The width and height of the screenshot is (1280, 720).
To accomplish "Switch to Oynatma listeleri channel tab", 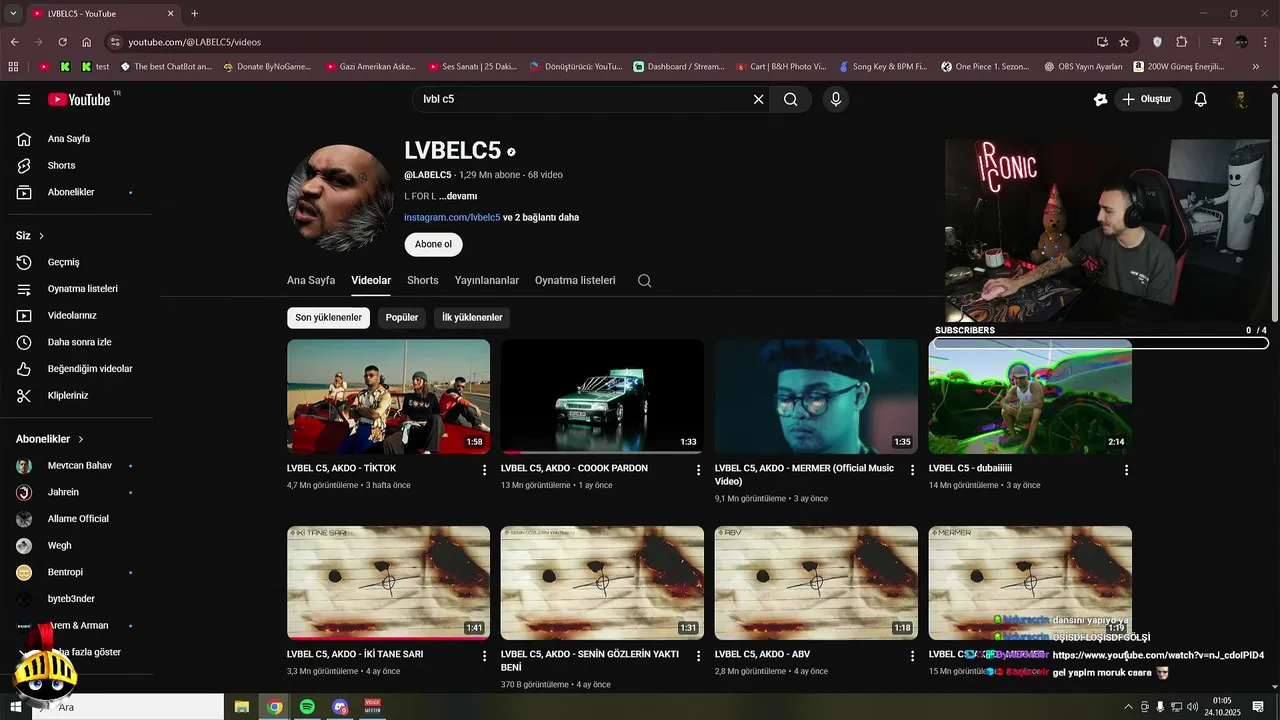I will pyautogui.click(x=575, y=281).
